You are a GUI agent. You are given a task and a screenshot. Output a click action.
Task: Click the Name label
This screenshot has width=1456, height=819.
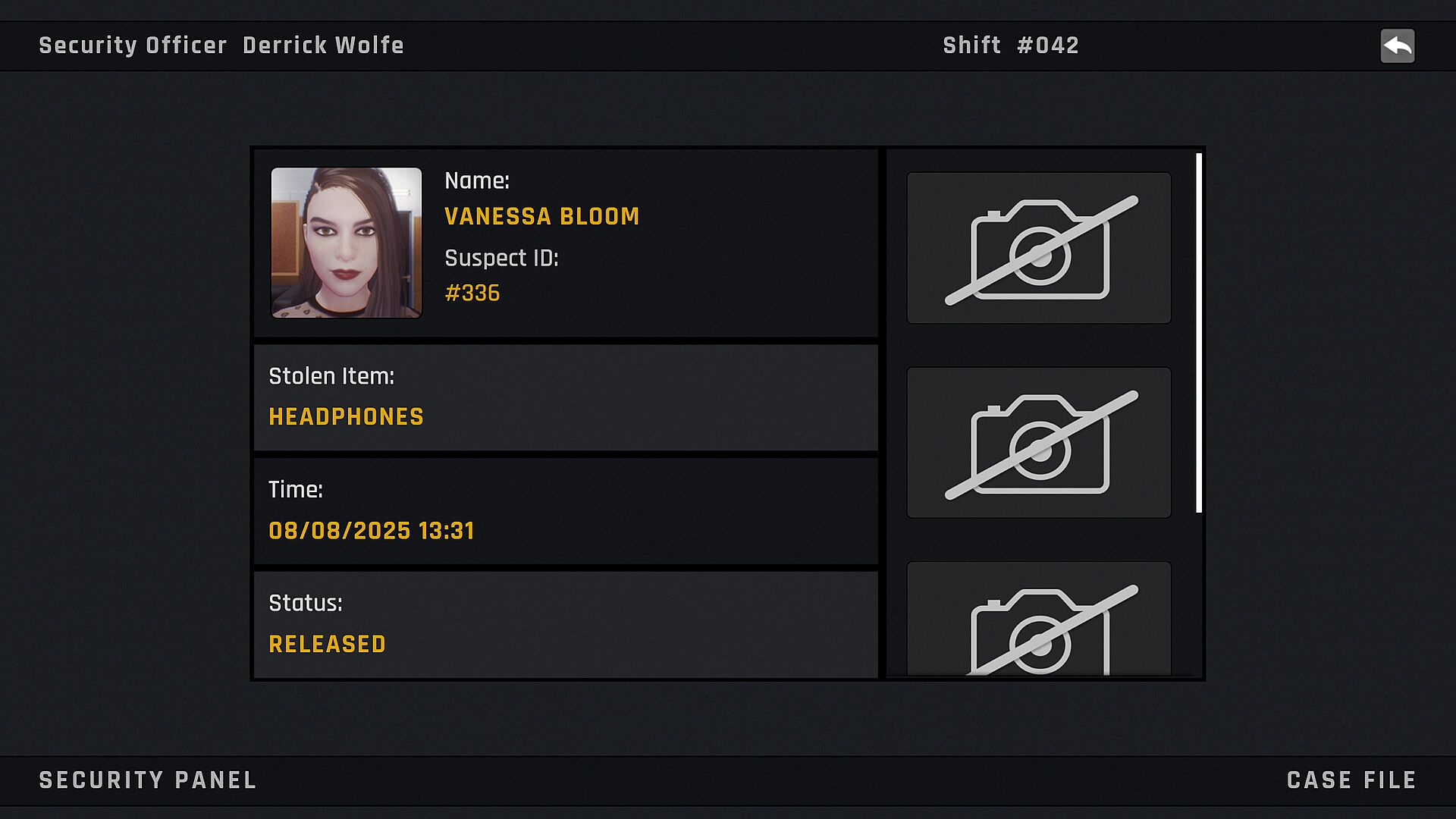coord(477,181)
